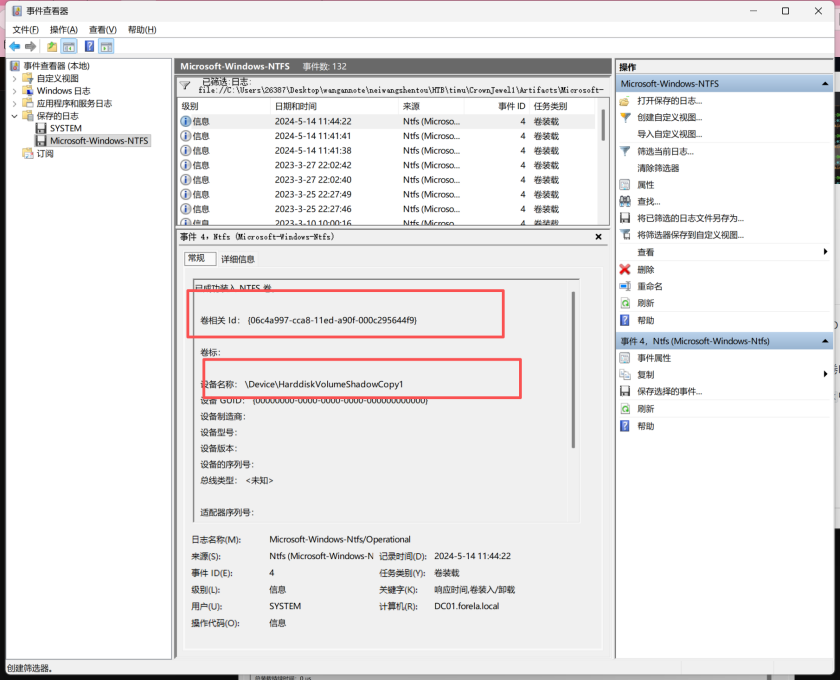Expand the 自定义视图 tree node
This screenshot has height=681, width=840.
coord(14,78)
